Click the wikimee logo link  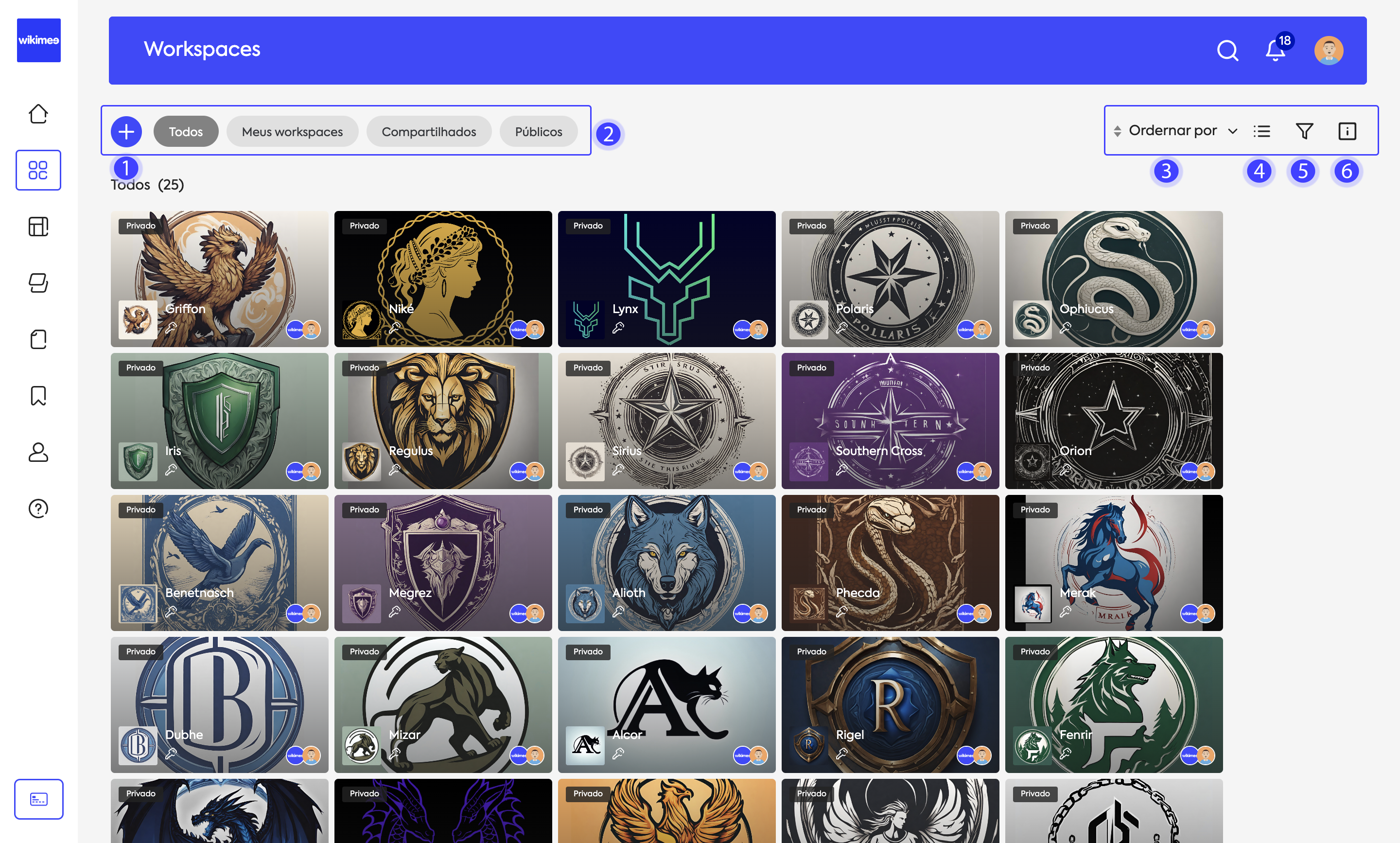tap(38, 40)
